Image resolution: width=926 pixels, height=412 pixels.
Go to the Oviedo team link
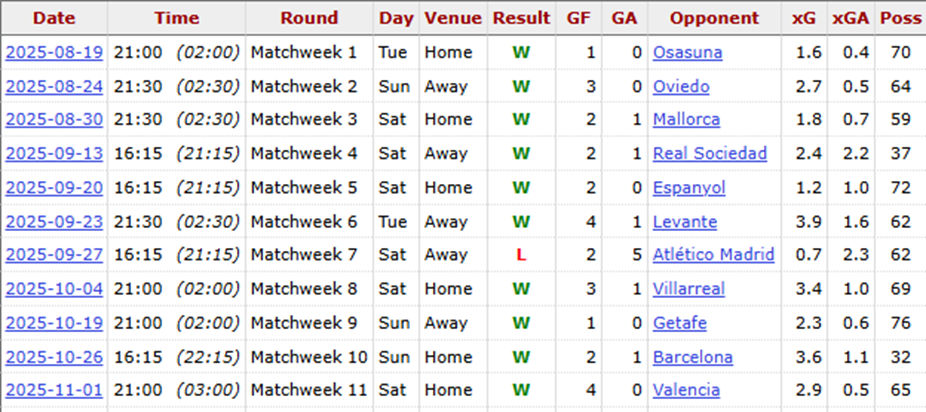pyautogui.click(x=681, y=86)
